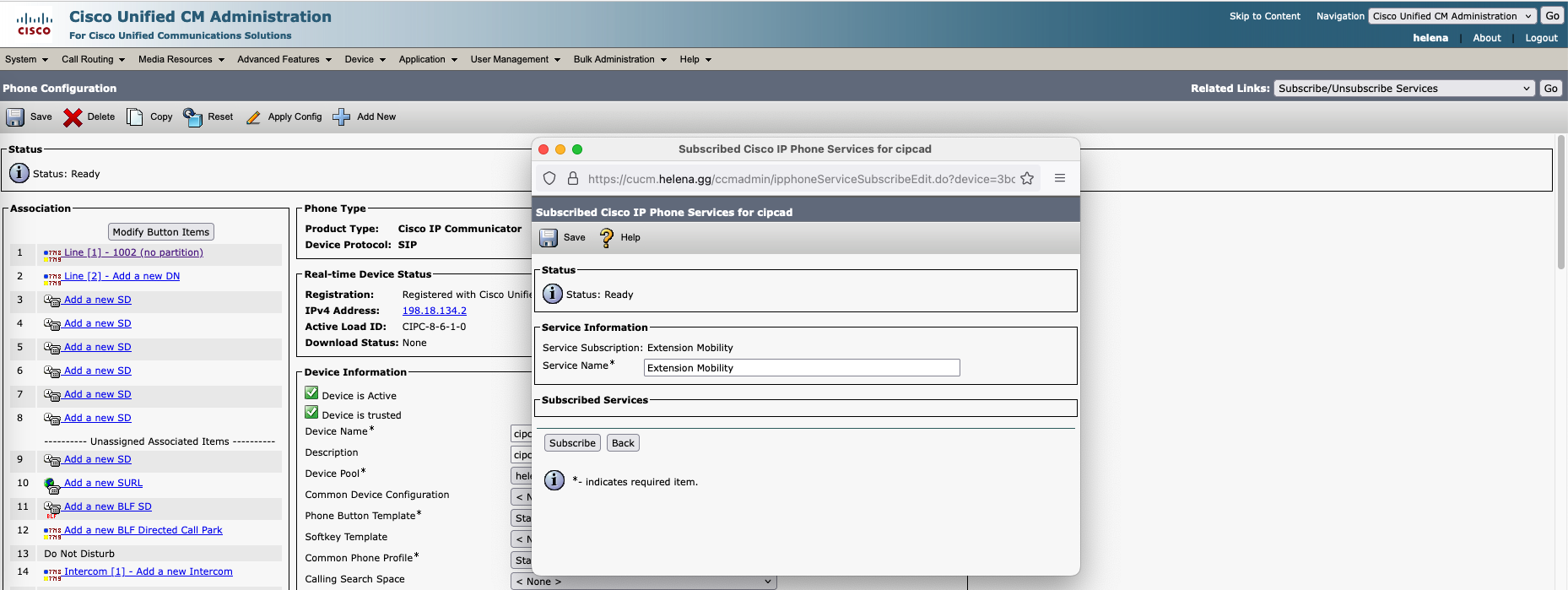This screenshot has height=590, width=1568.
Task: Click the Save disk icon in main toolbar
Action: pyautogui.click(x=15, y=117)
